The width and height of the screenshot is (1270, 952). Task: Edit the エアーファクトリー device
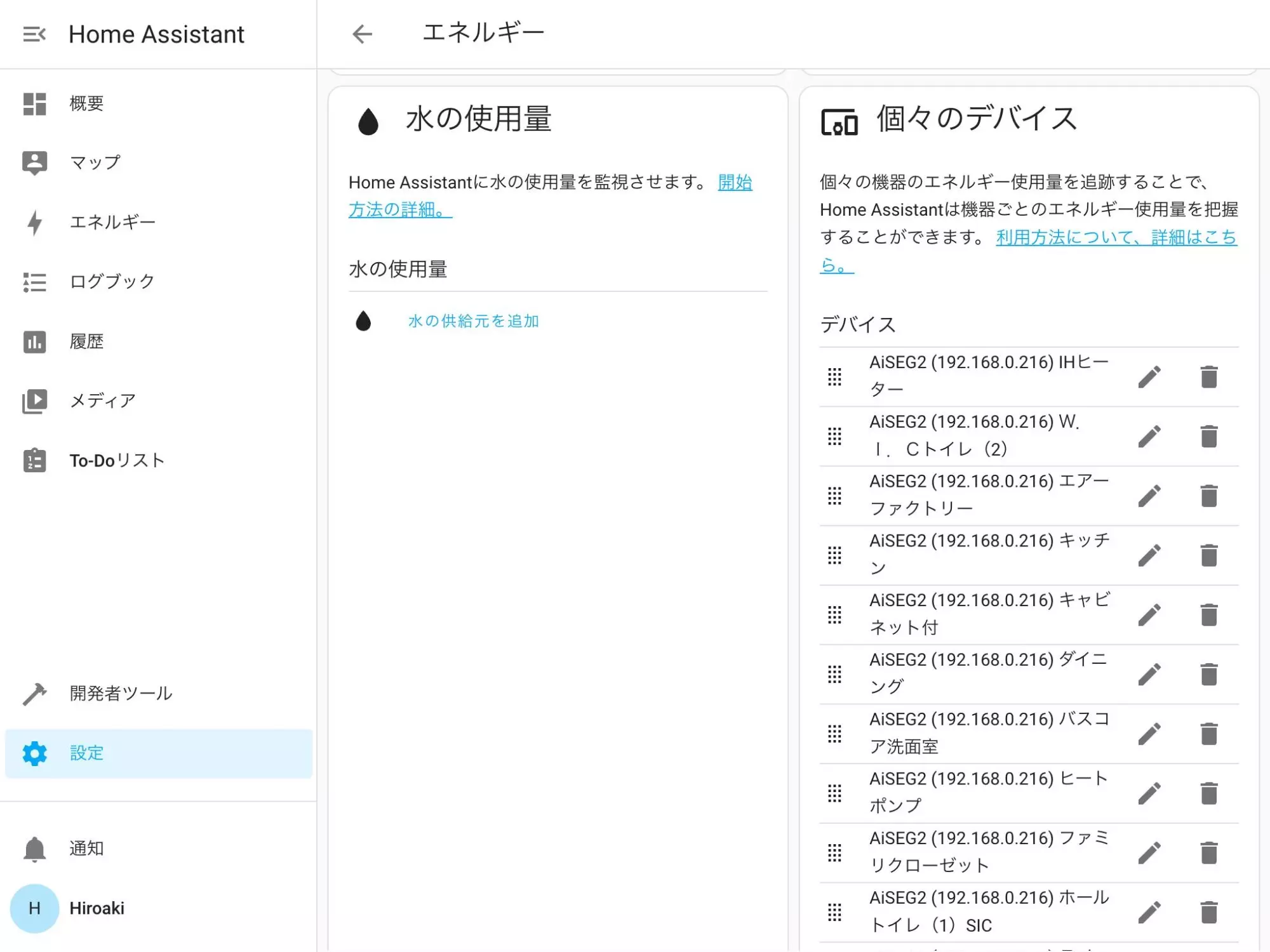(x=1149, y=496)
